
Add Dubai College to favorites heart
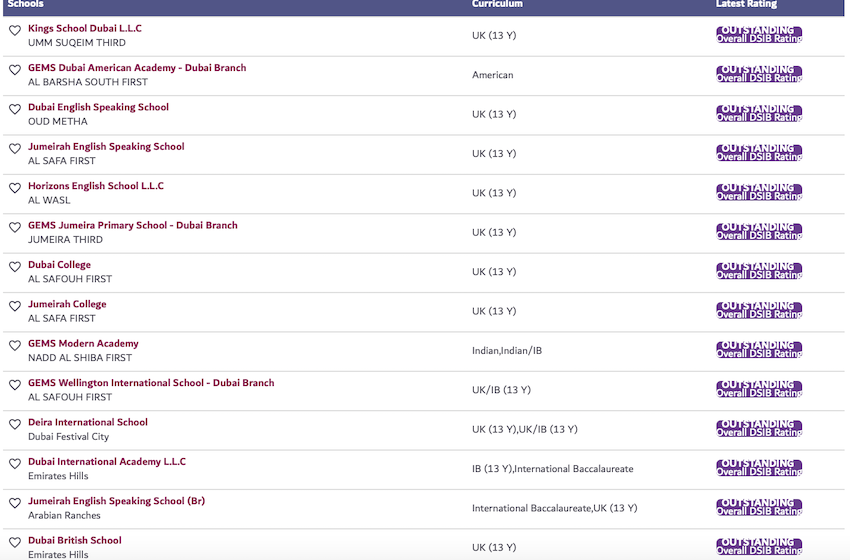(x=15, y=267)
